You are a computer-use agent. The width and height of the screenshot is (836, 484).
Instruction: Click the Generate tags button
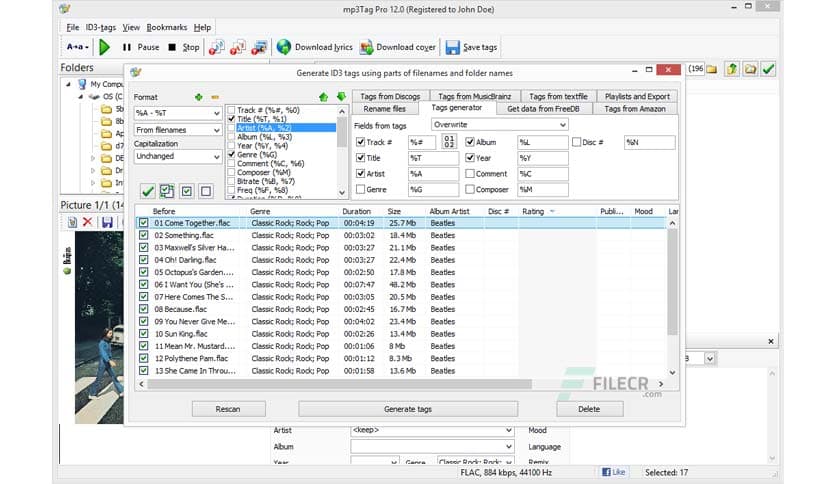point(408,409)
